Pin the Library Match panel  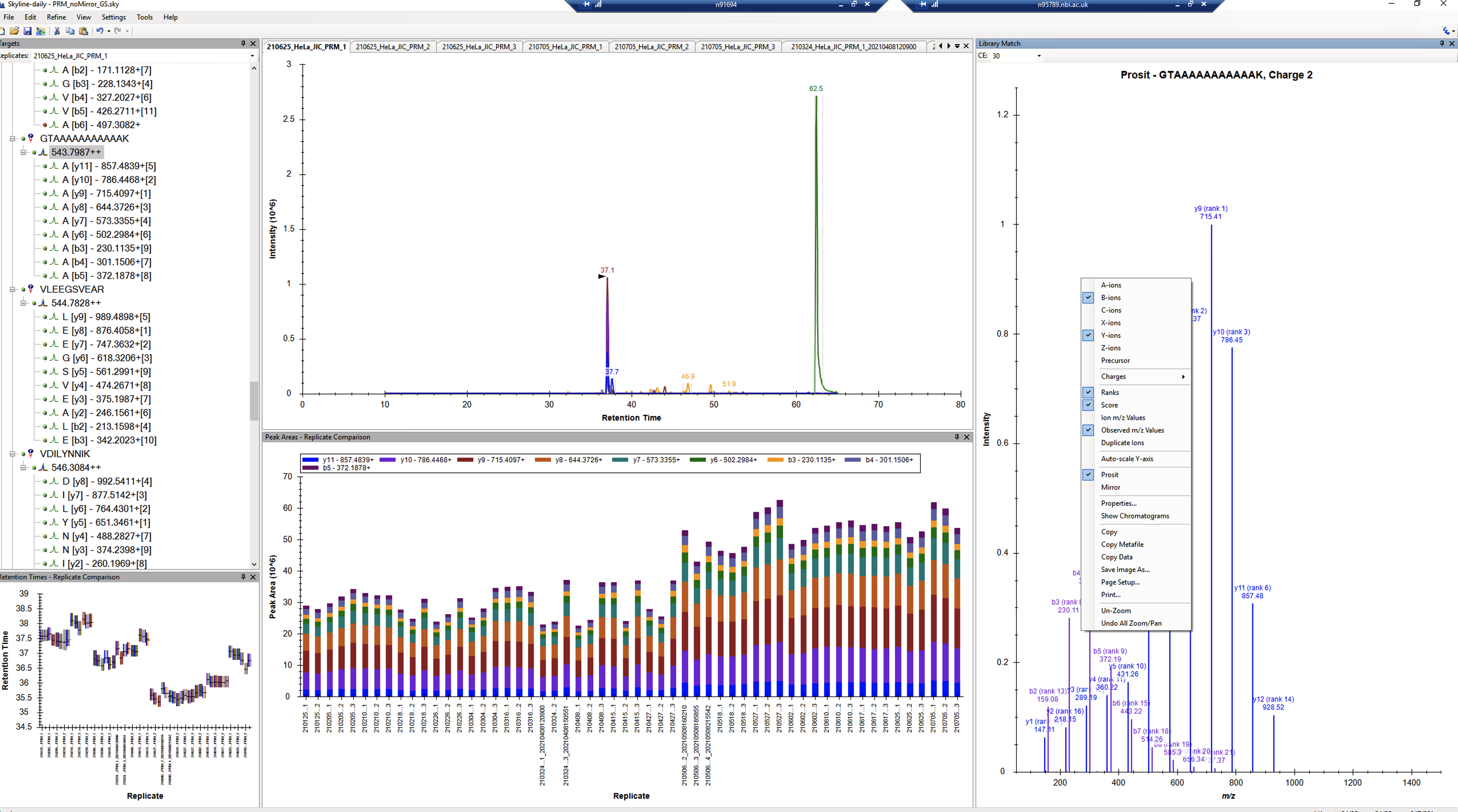[1442, 43]
